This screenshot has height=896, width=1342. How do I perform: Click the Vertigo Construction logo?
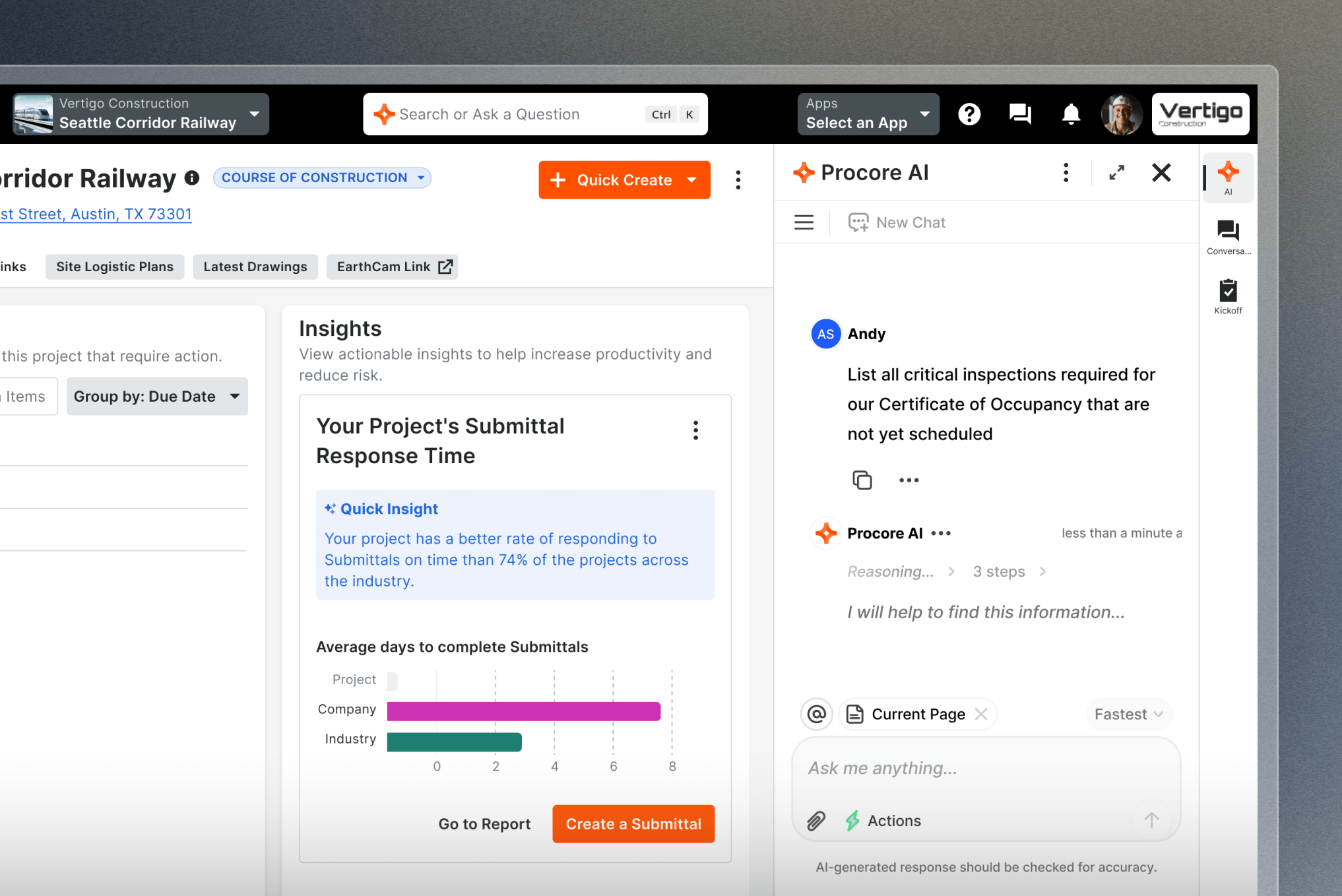(x=1200, y=114)
